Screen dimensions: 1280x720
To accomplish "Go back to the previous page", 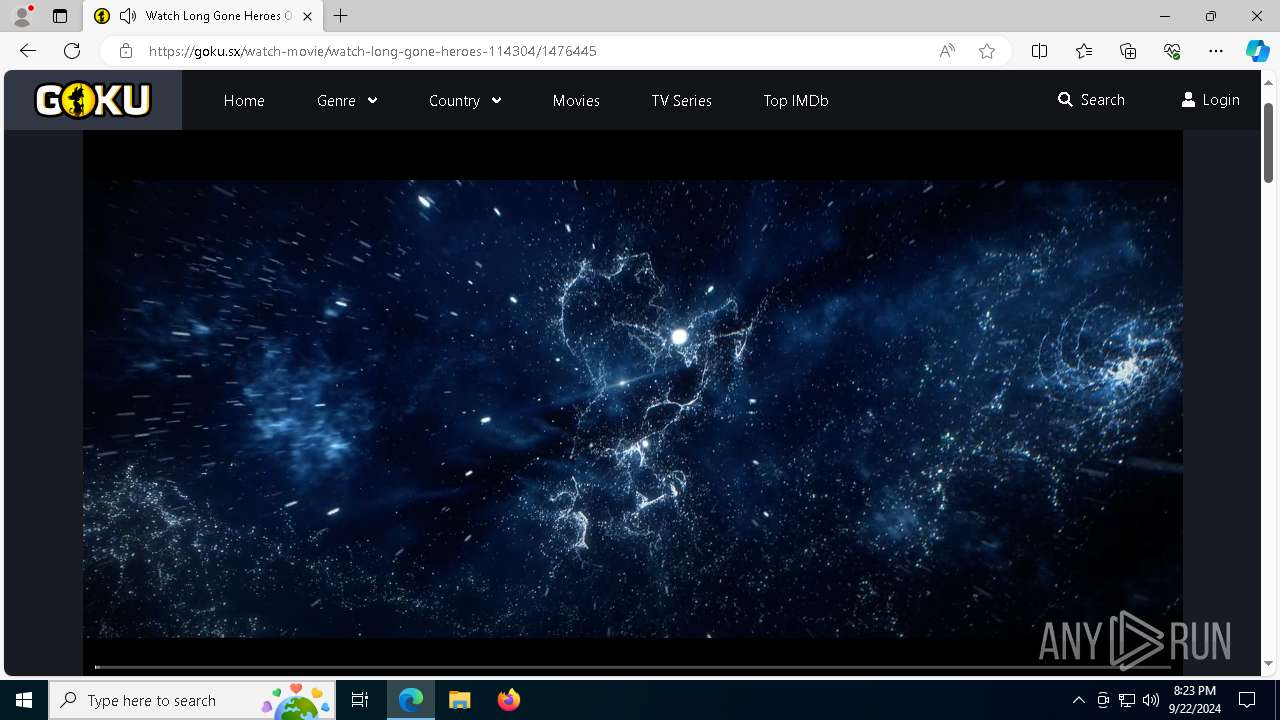I will click(28, 51).
